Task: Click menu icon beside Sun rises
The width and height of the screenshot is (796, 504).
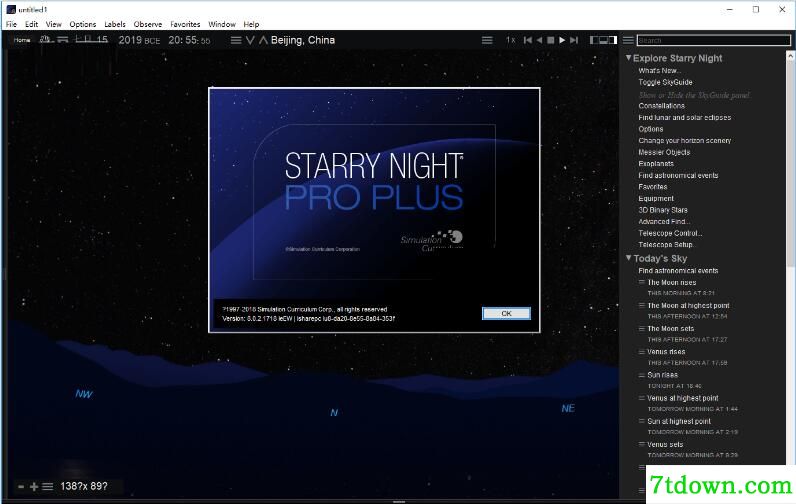Action: tap(642, 375)
